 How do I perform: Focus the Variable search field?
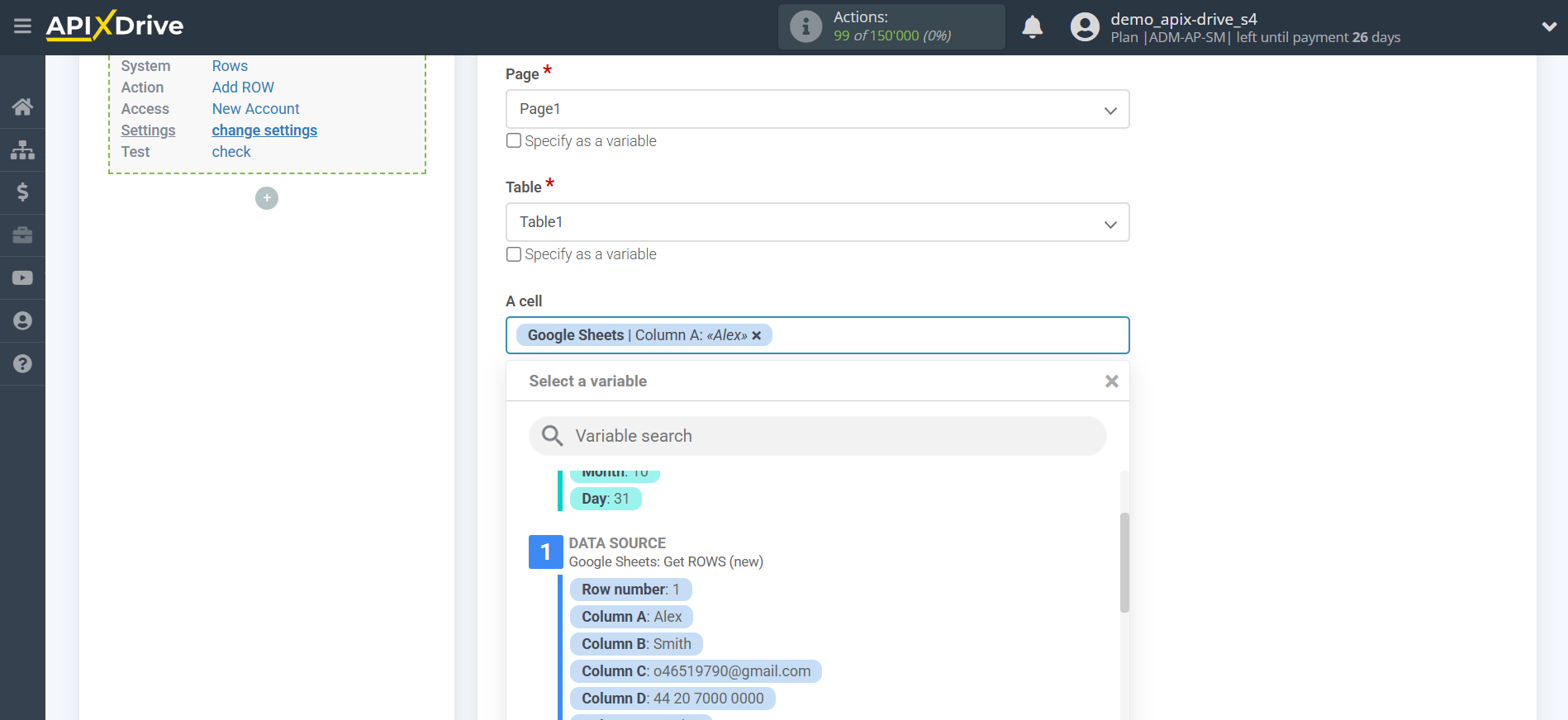pyautogui.click(x=817, y=436)
